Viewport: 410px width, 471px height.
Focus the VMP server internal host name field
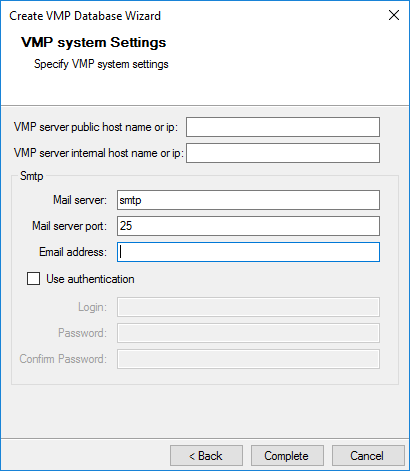(x=283, y=153)
